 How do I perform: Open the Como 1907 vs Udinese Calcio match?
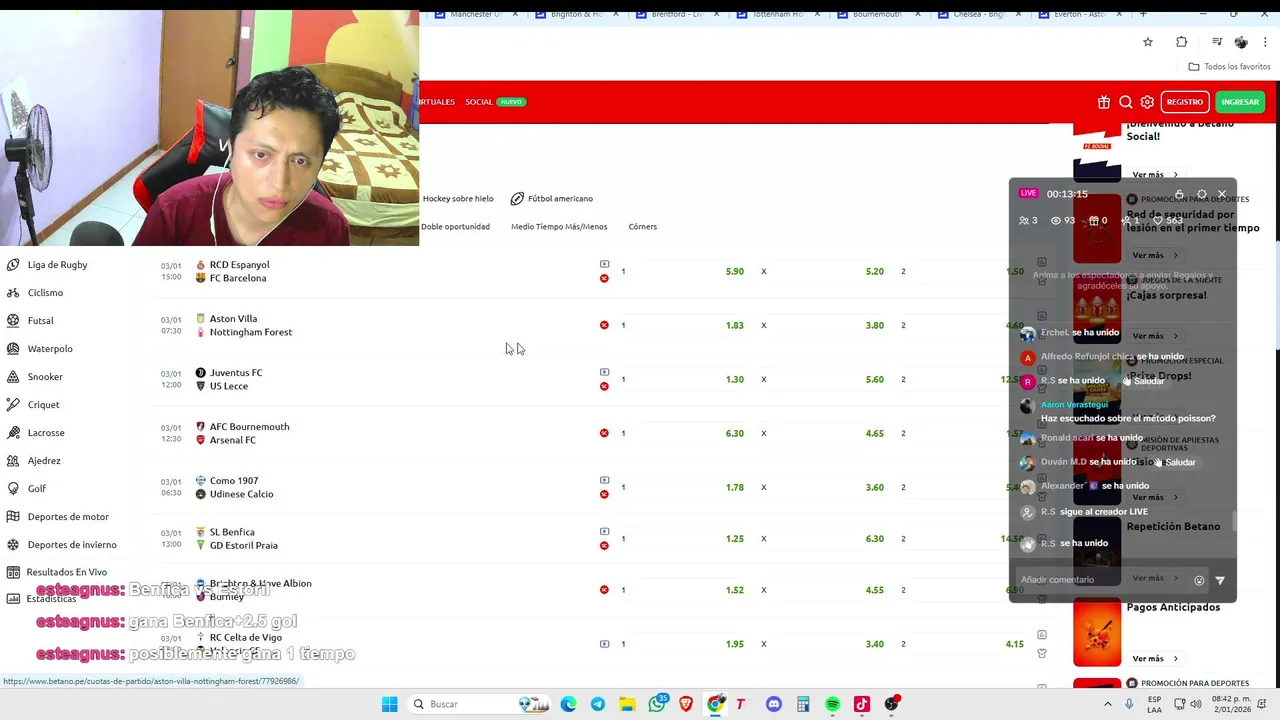tap(241, 487)
